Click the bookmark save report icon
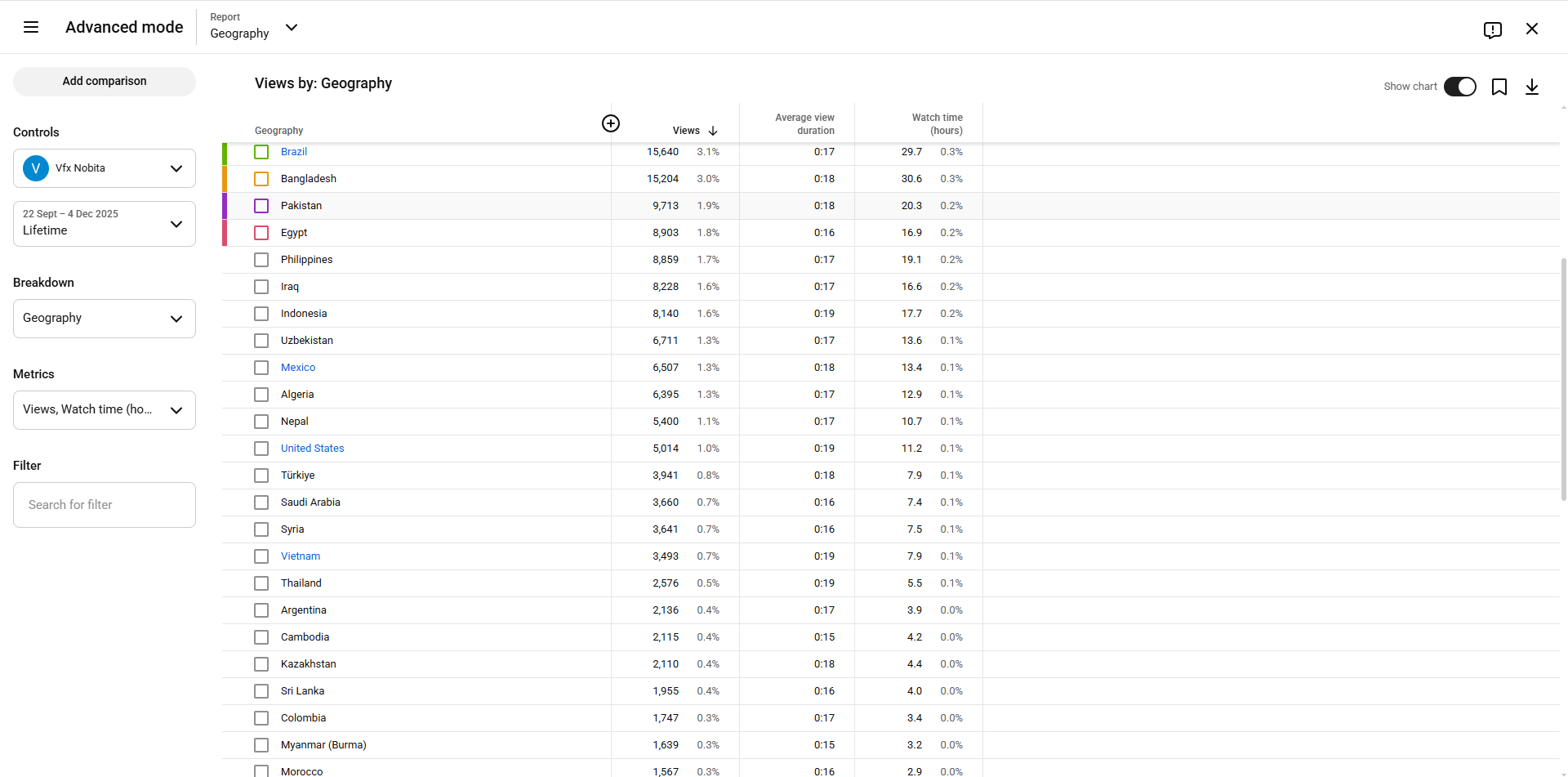Screen dimensions: 1568x777 pos(1499,87)
